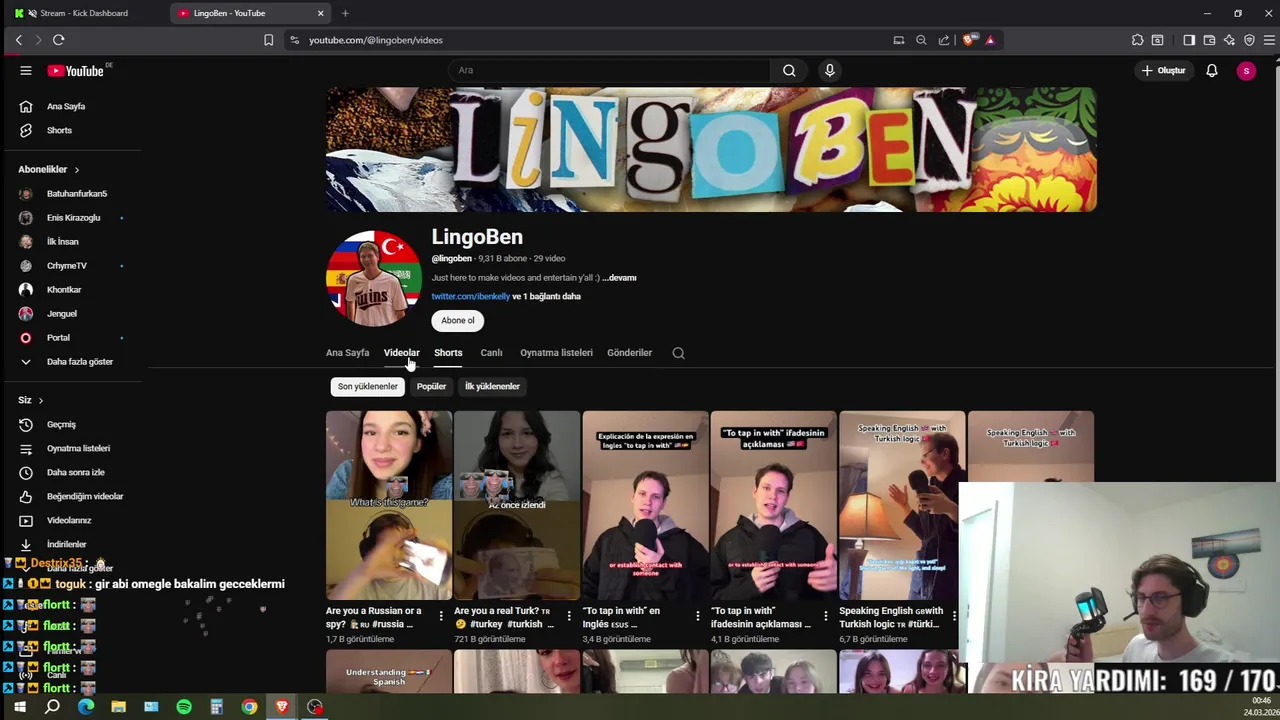Click 've 1 bağlantı daha' link
The width and height of the screenshot is (1280, 720).
(547, 296)
